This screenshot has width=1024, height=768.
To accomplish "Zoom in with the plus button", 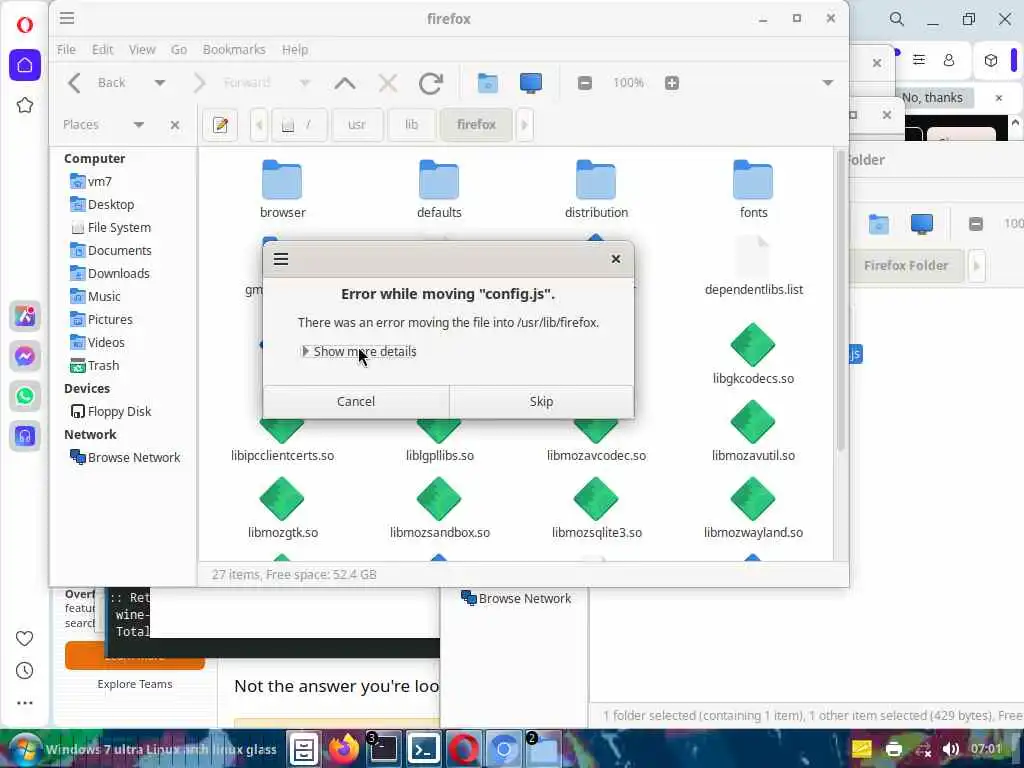I will tap(671, 83).
